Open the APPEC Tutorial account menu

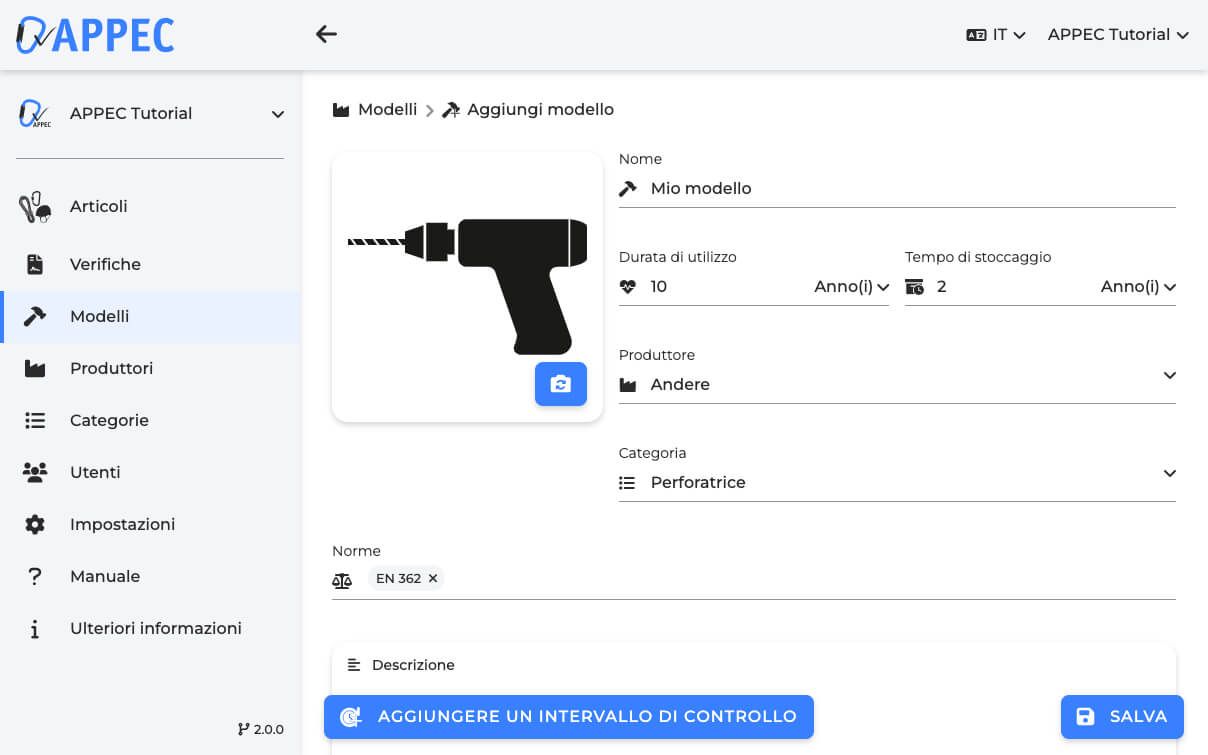(x=1117, y=35)
